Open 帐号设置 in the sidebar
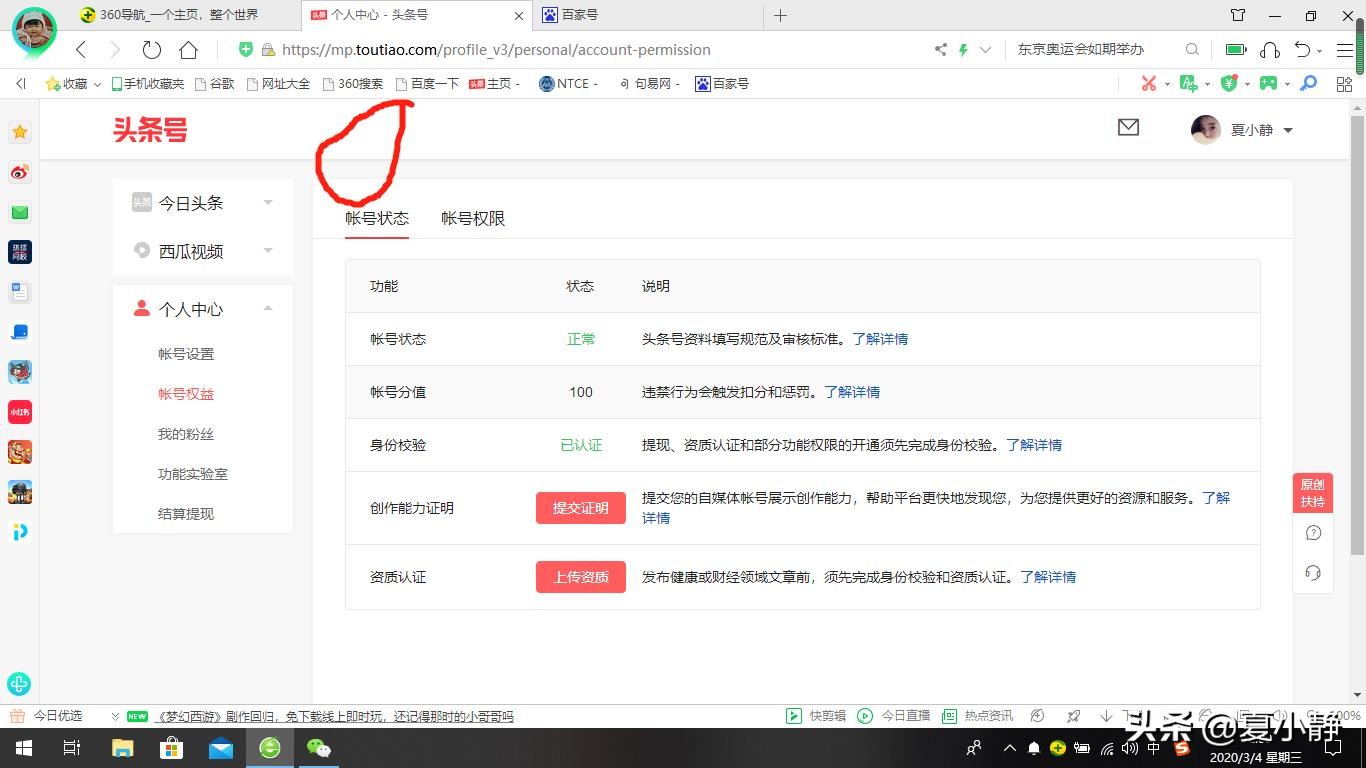 pyautogui.click(x=186, y=354)
